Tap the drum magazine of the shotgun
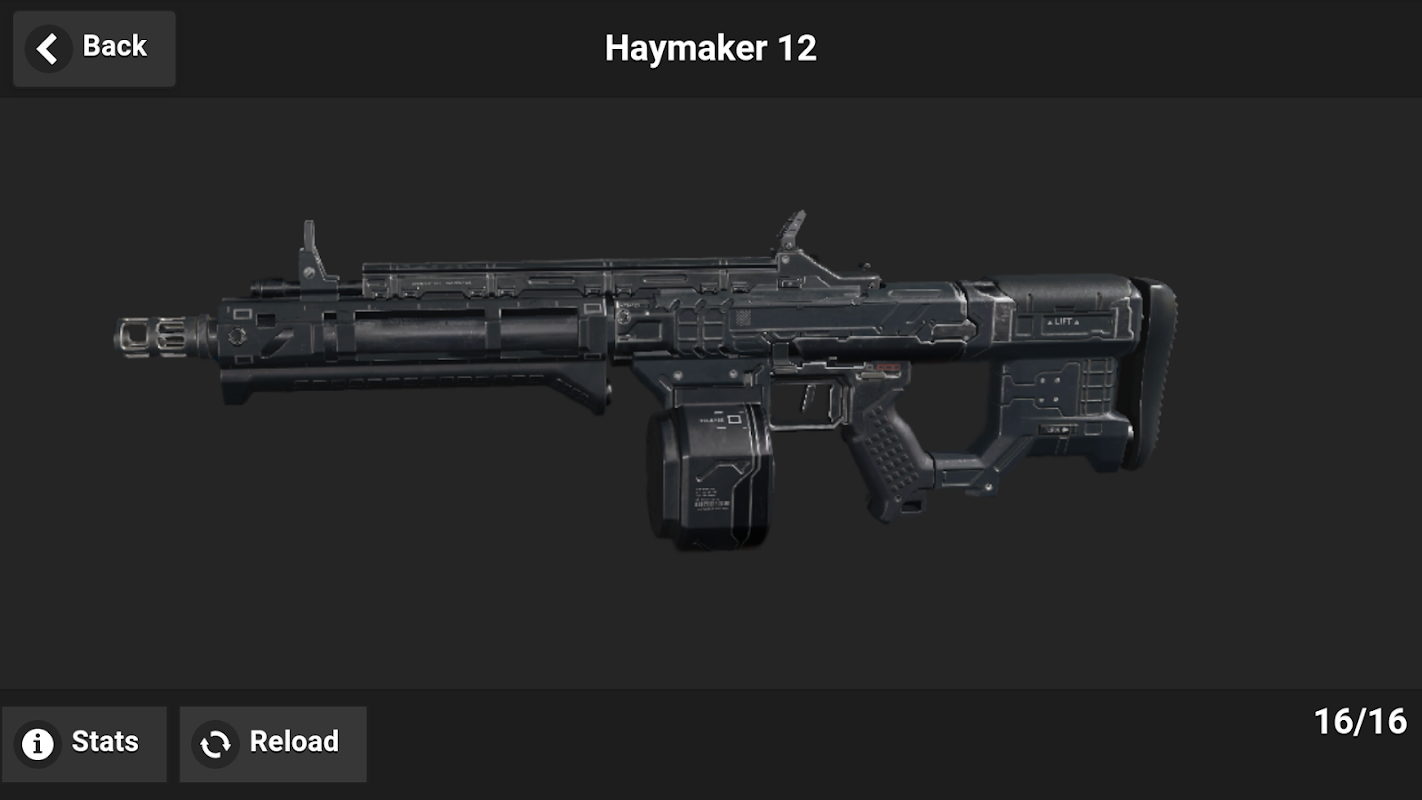Screen dimensions: 1422x800 point(708,476)
